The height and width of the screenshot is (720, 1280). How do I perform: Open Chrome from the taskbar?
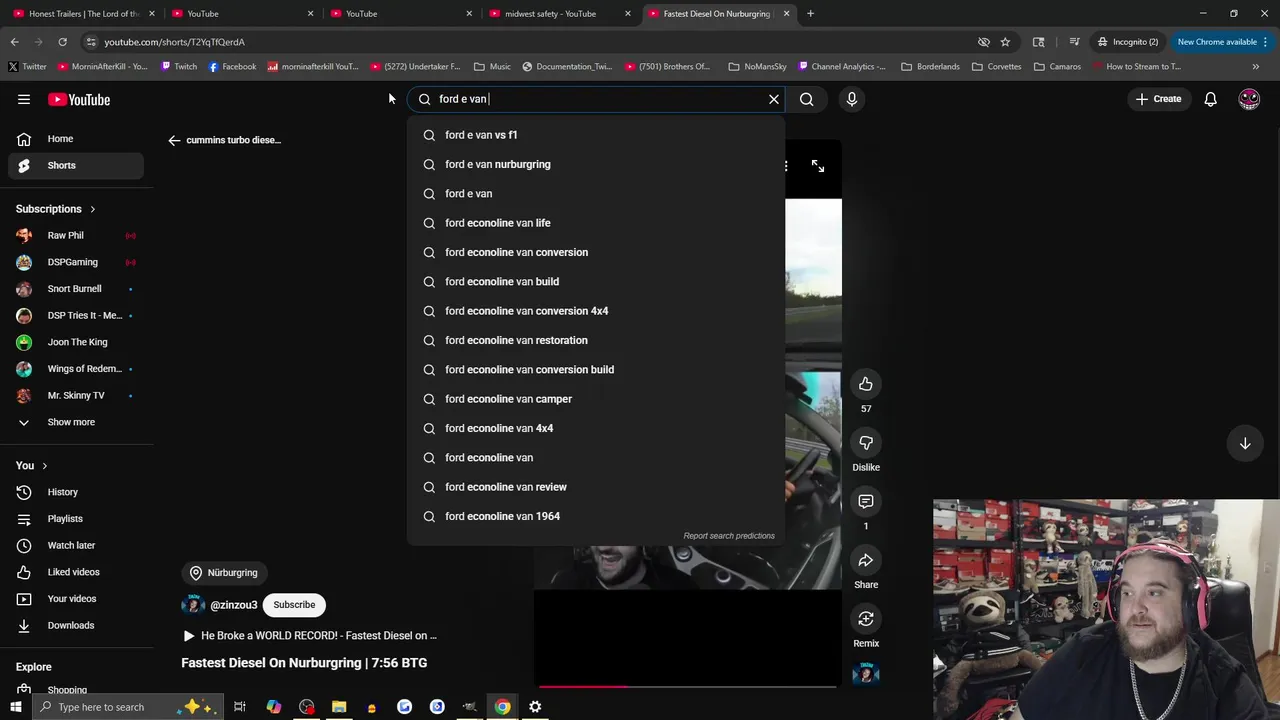point(502,707)
